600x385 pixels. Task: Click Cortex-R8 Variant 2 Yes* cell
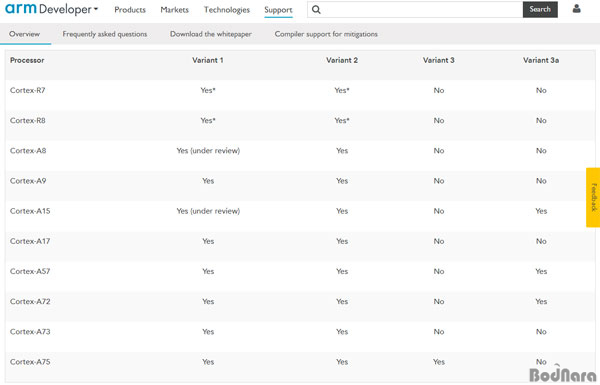click(342, 121)
